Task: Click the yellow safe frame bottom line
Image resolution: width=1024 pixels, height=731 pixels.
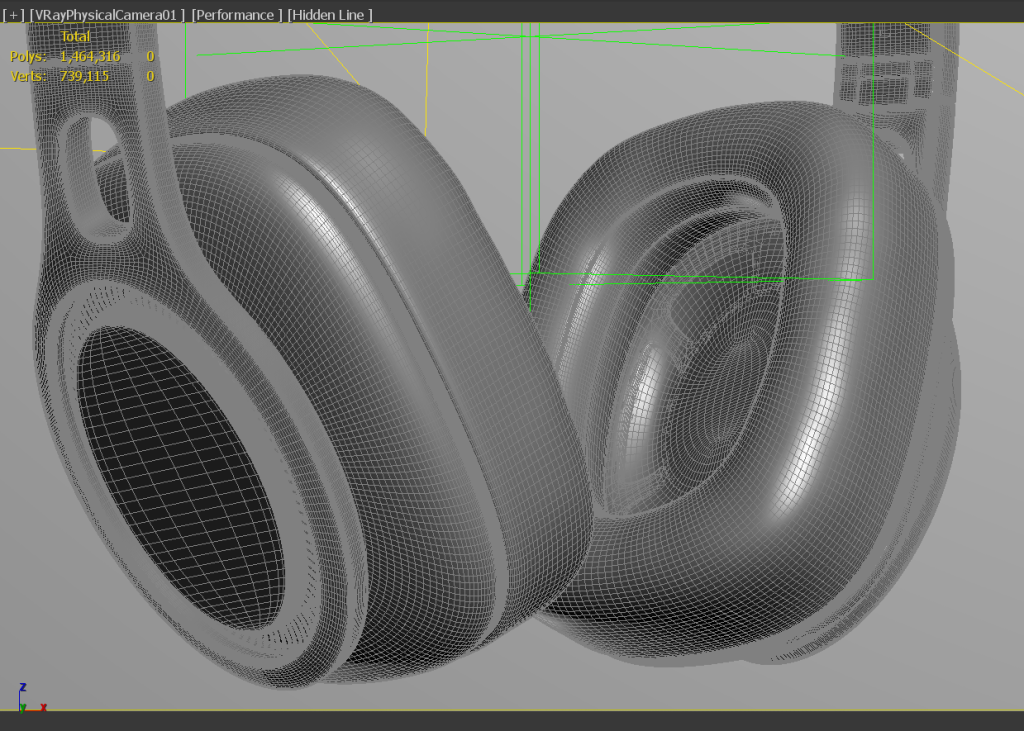Action: pos(512,710)
